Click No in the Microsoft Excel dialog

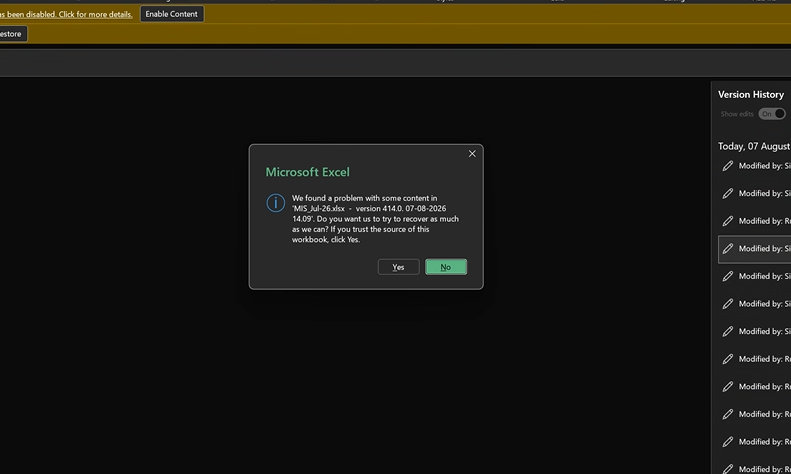446,267
